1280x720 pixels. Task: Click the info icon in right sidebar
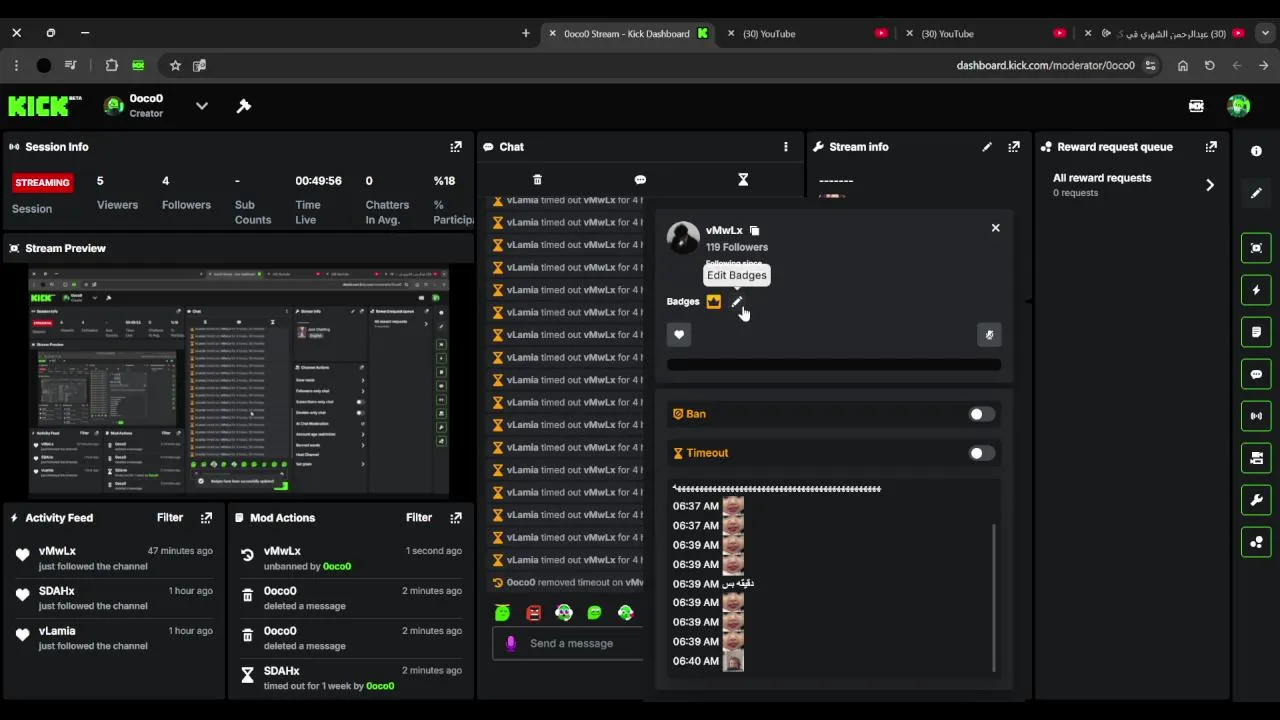pos(1256,151)
